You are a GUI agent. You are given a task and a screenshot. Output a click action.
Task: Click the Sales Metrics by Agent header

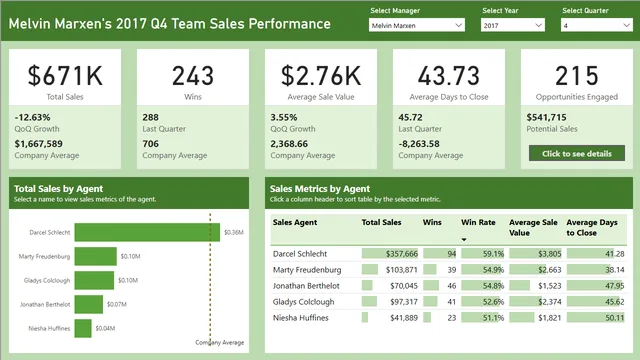[320, 189]
